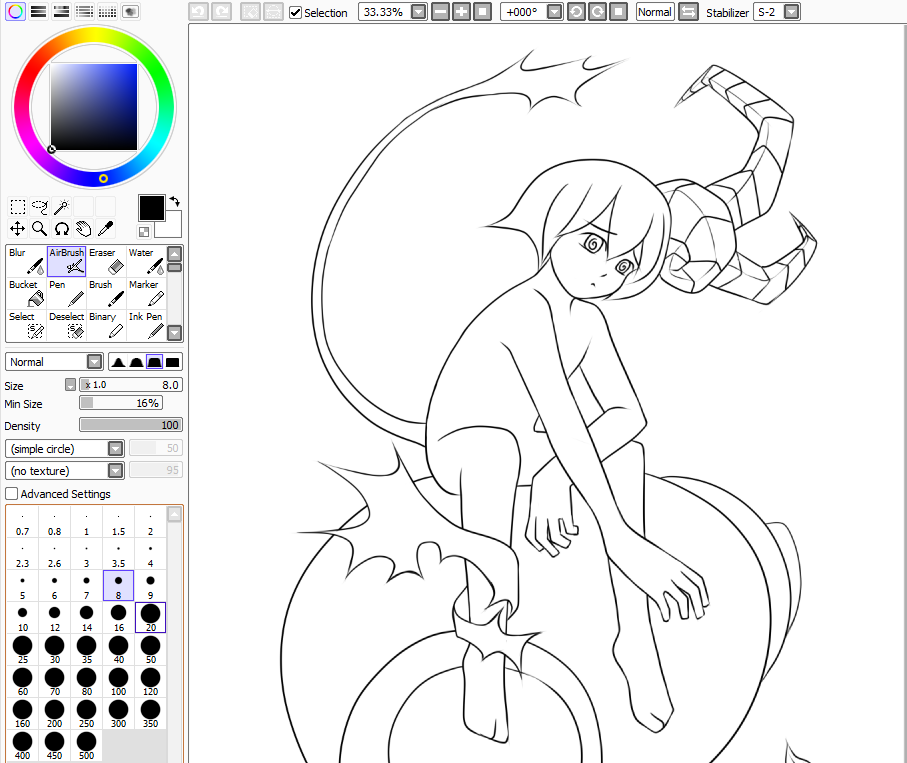Adjust the Min Size slider
Screen dimensions: 907x763
(x=121, y=403)
